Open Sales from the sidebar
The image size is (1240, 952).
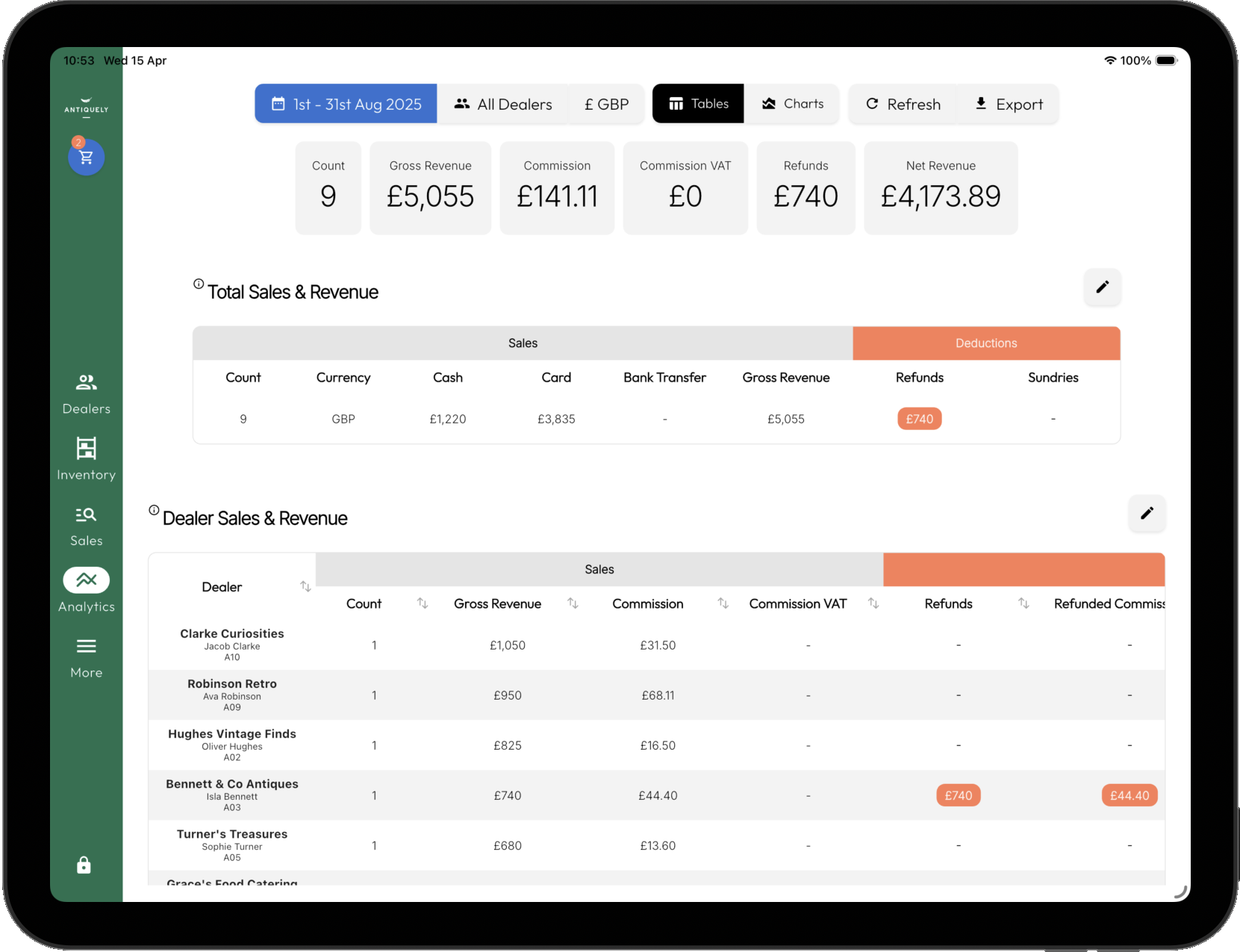[86, 526]
